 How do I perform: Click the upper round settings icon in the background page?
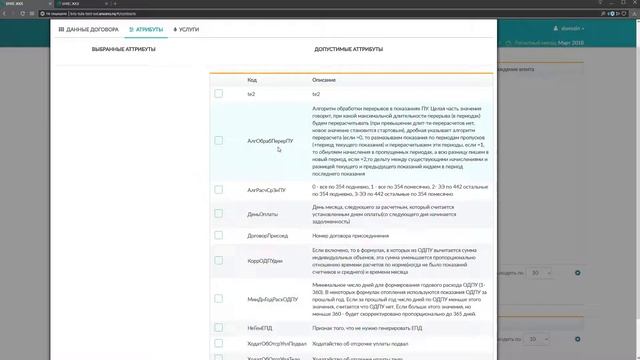coord(578,273)
